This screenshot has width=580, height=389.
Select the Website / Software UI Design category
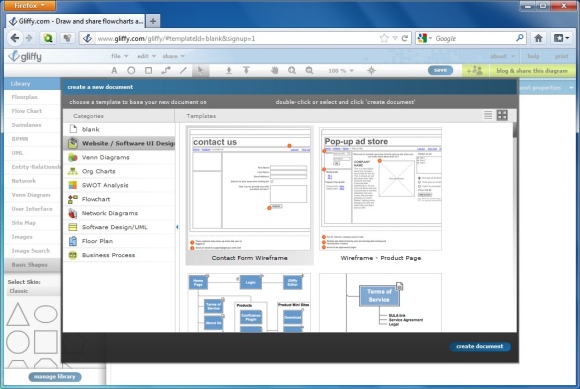click(119, 143)
